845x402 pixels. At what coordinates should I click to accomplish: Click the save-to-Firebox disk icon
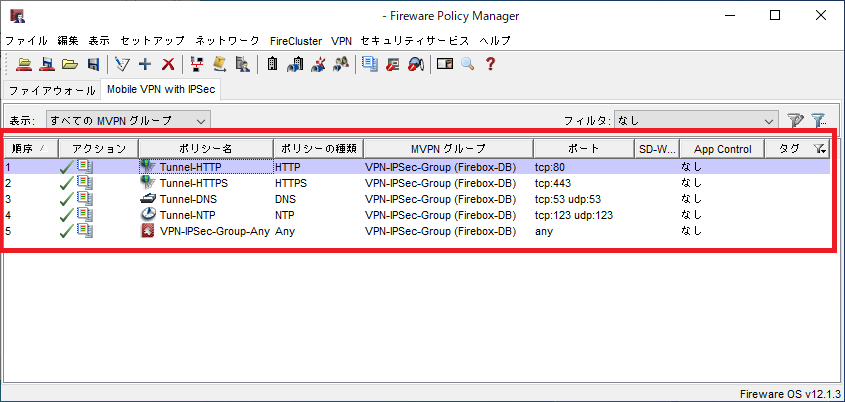(47, 64)
